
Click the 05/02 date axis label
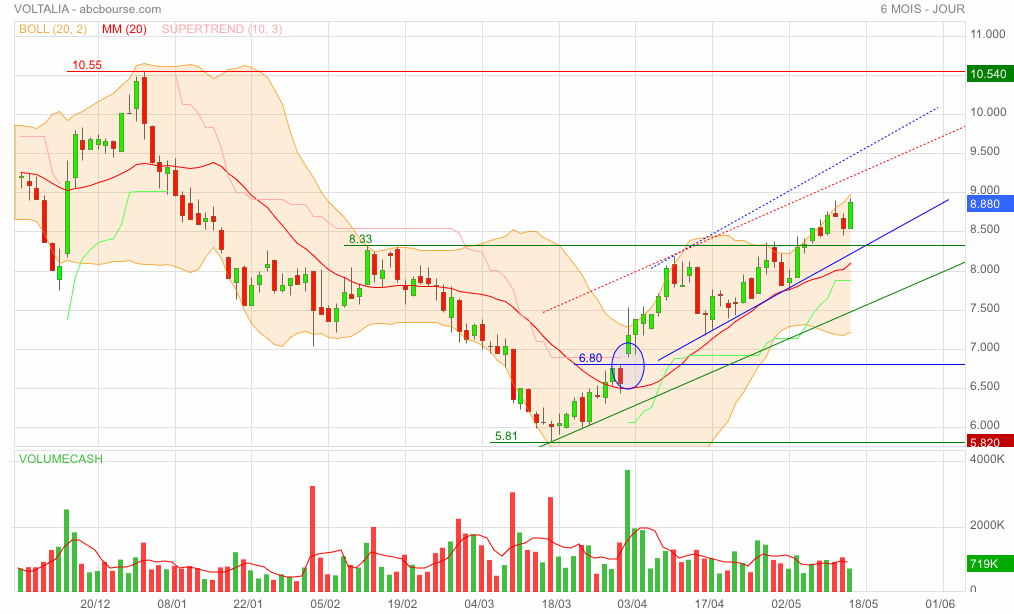325,604
